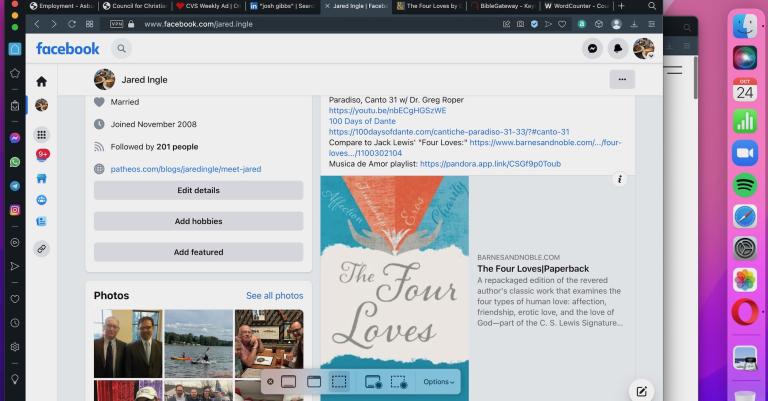
Task: Click the browser snapshot camera icon
Action: coord(520,24)
